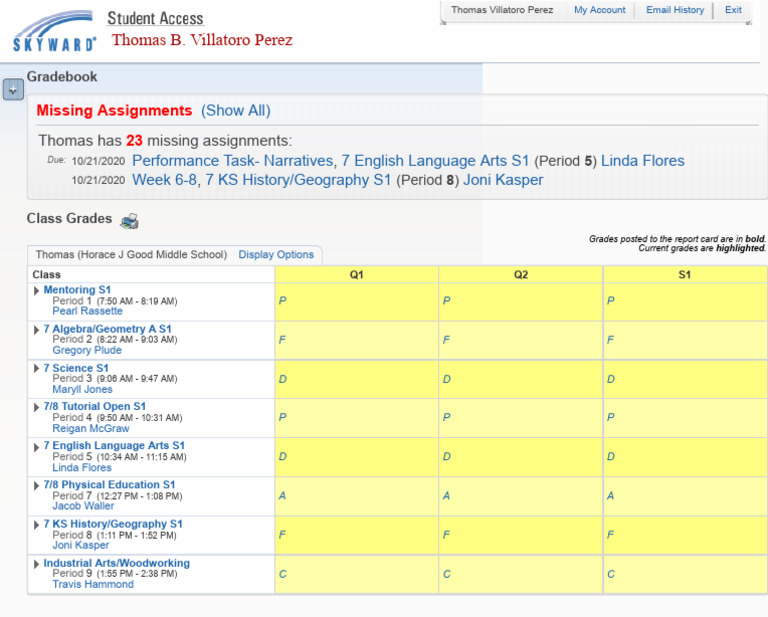Image resolution: width=768 pixels, height=617 pixels.
Task: Click the S1 grade C for Industrial Arts/Woodworking
Action: (611, 574)
